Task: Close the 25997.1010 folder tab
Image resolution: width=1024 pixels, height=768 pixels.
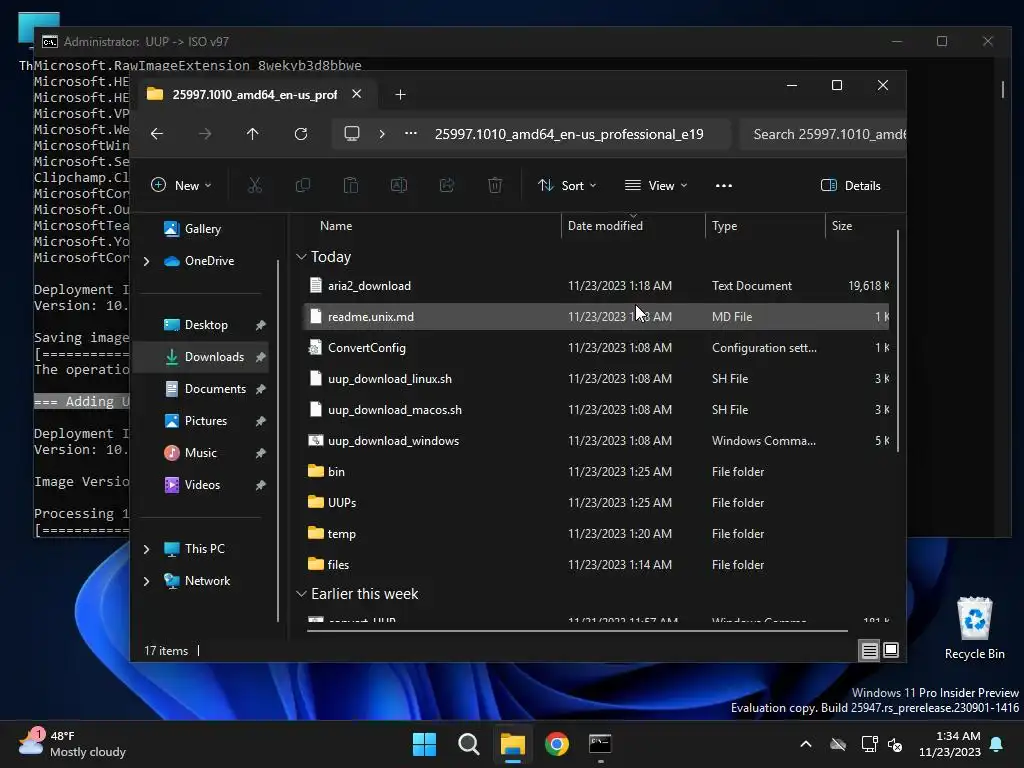Action: click(357, 94)
